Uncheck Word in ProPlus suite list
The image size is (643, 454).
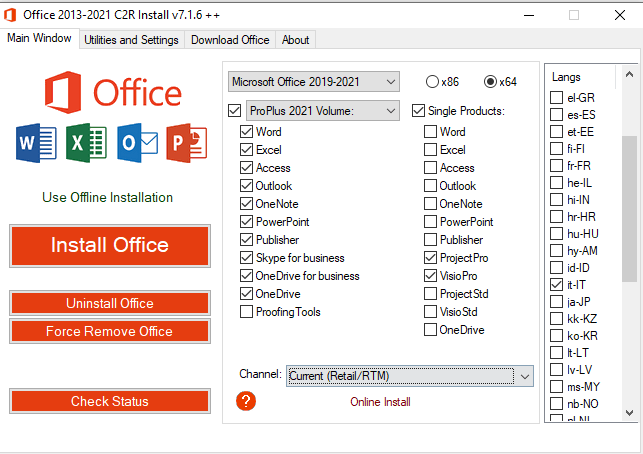click(x=246, y=132)
